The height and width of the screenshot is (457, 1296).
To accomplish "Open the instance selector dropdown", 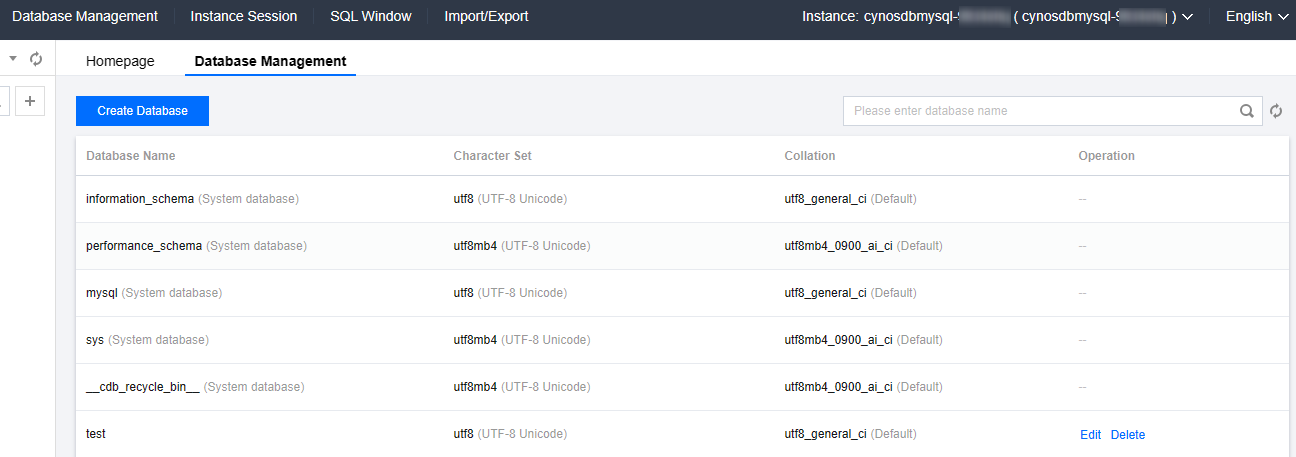I will [1187, 17].
